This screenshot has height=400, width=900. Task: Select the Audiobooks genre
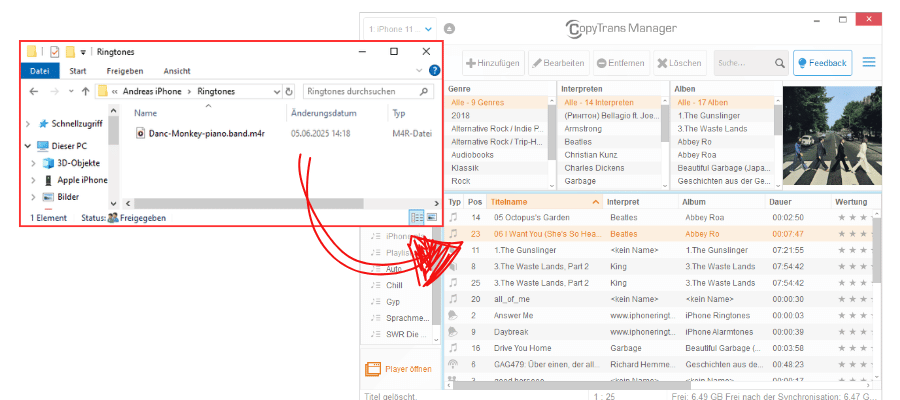click(472, 155)
